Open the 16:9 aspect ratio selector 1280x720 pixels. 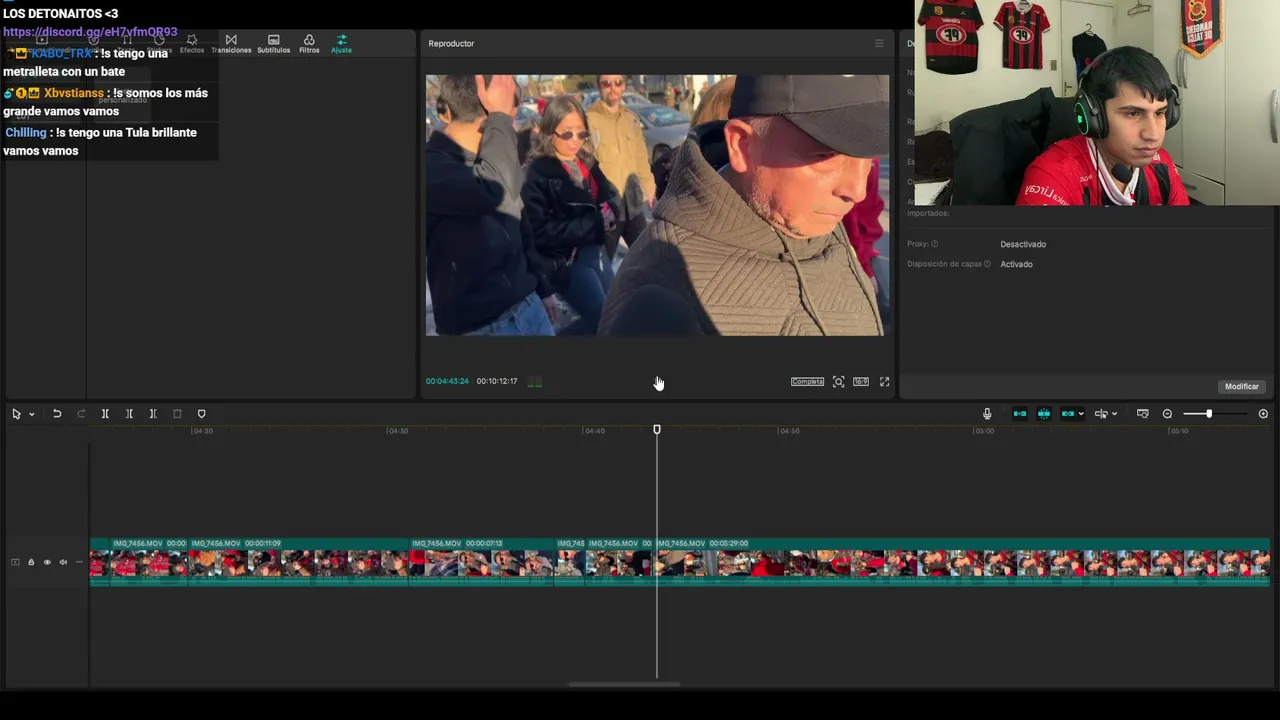[x=861, y=382]
